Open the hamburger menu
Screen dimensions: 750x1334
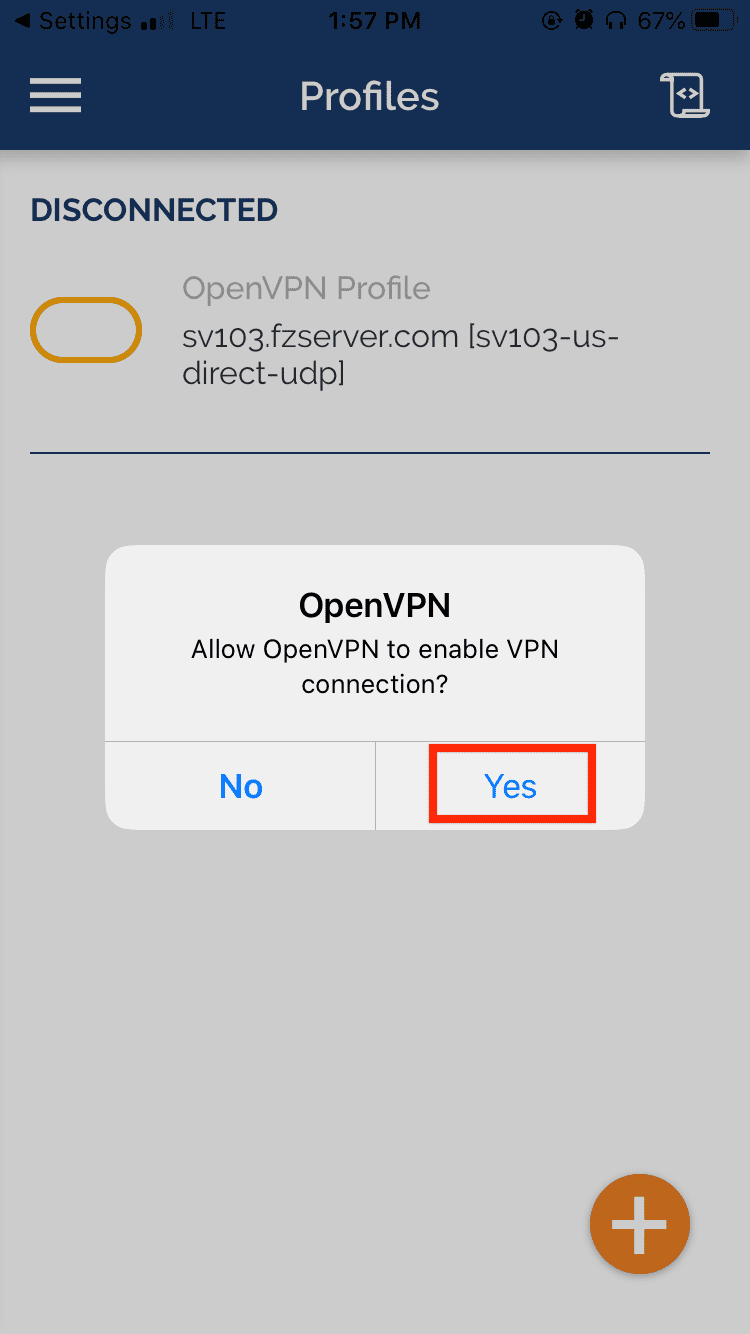click(55, 96)
